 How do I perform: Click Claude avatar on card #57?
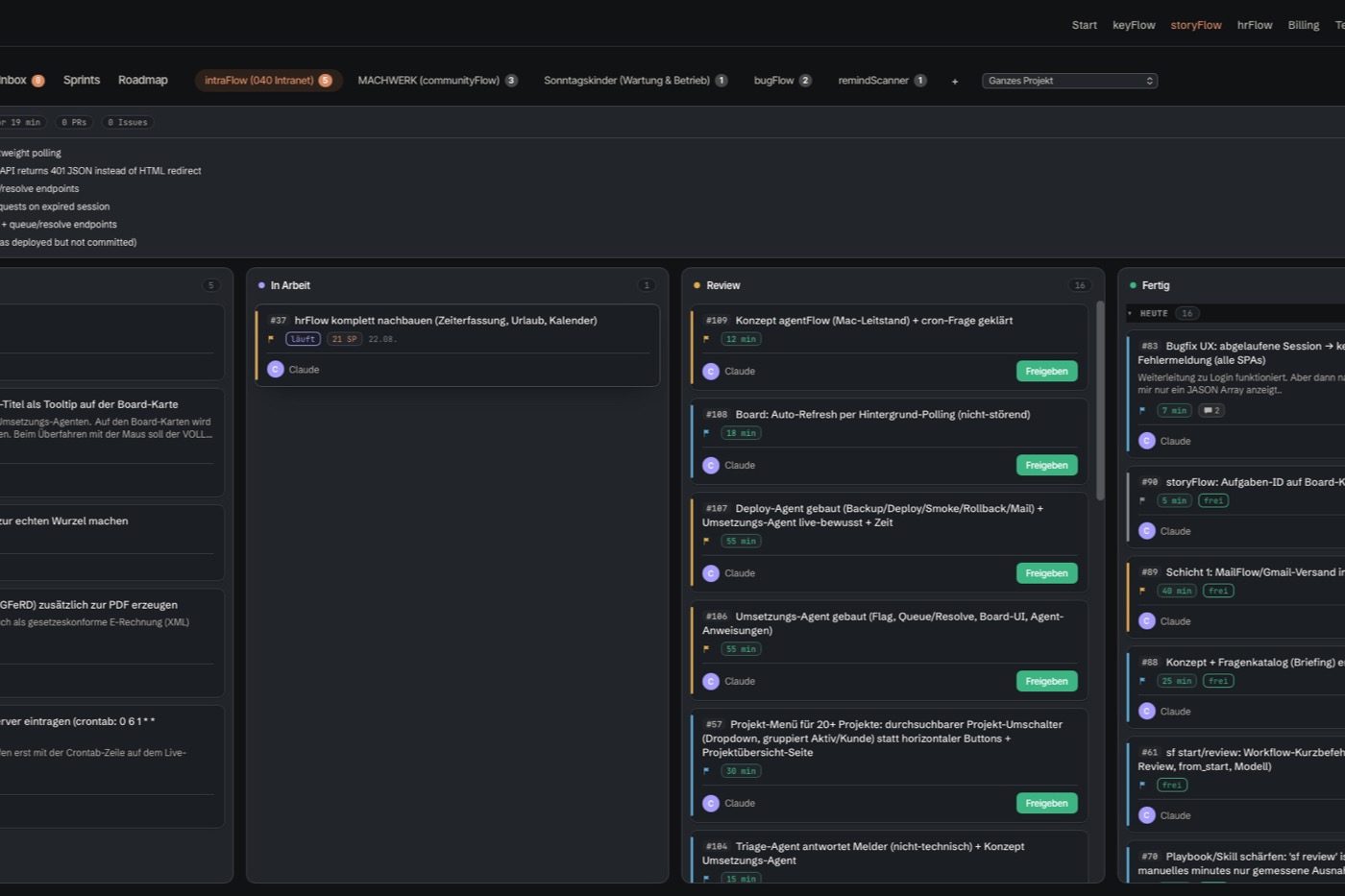coord(711,803)
